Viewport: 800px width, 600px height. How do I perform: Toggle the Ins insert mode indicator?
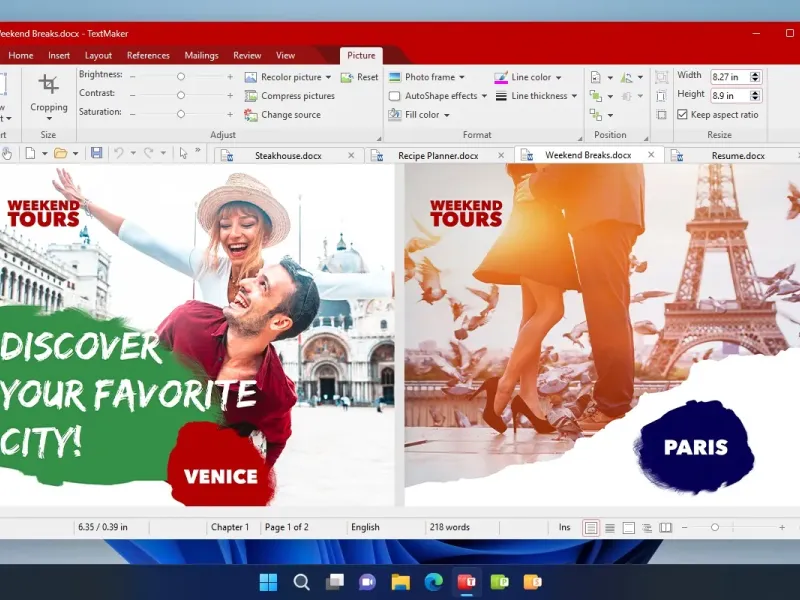(x=564, y=527)
